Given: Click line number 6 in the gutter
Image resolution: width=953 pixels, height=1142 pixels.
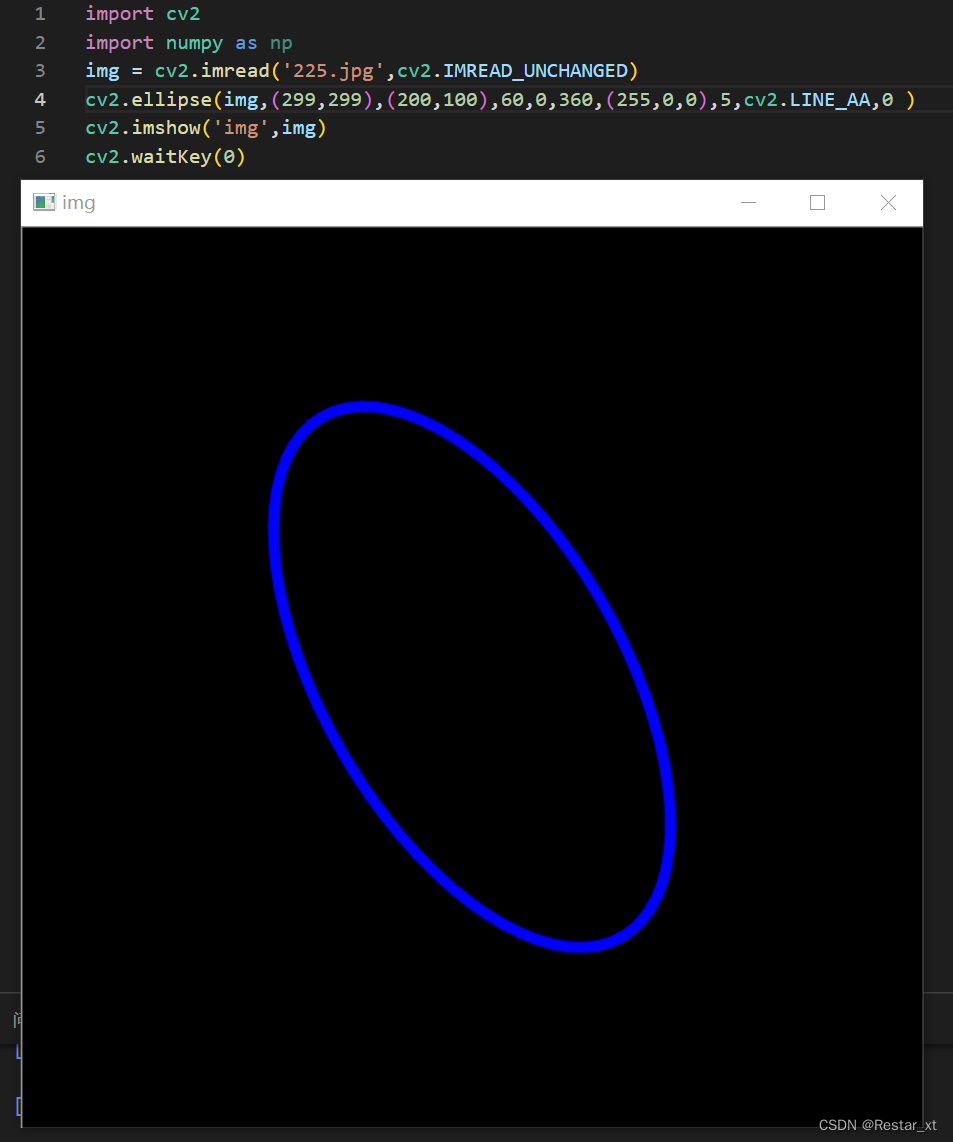Looking at the screenshot, I should [x=40, y=157].
